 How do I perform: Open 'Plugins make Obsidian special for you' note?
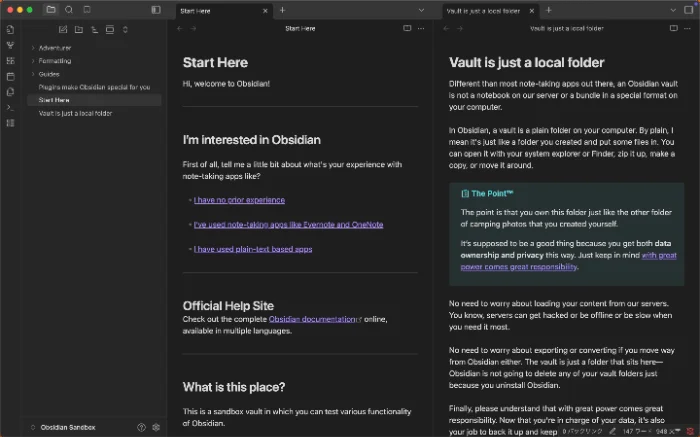(94, 87)
